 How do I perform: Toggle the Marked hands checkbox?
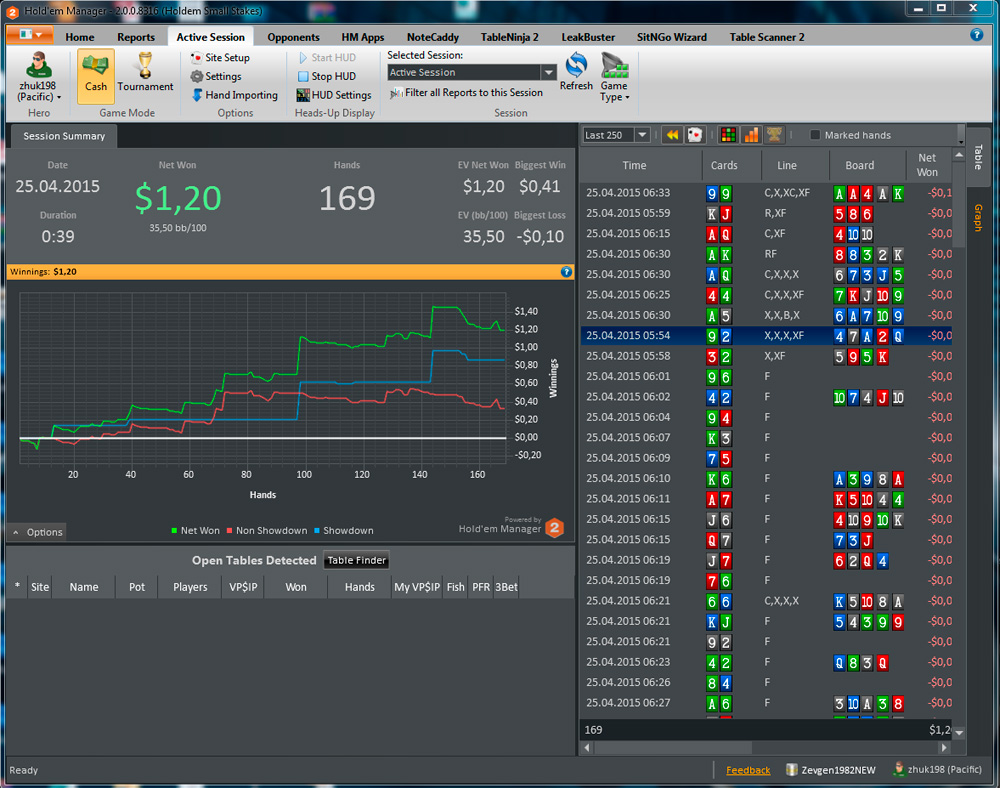(x=814, y=135)
